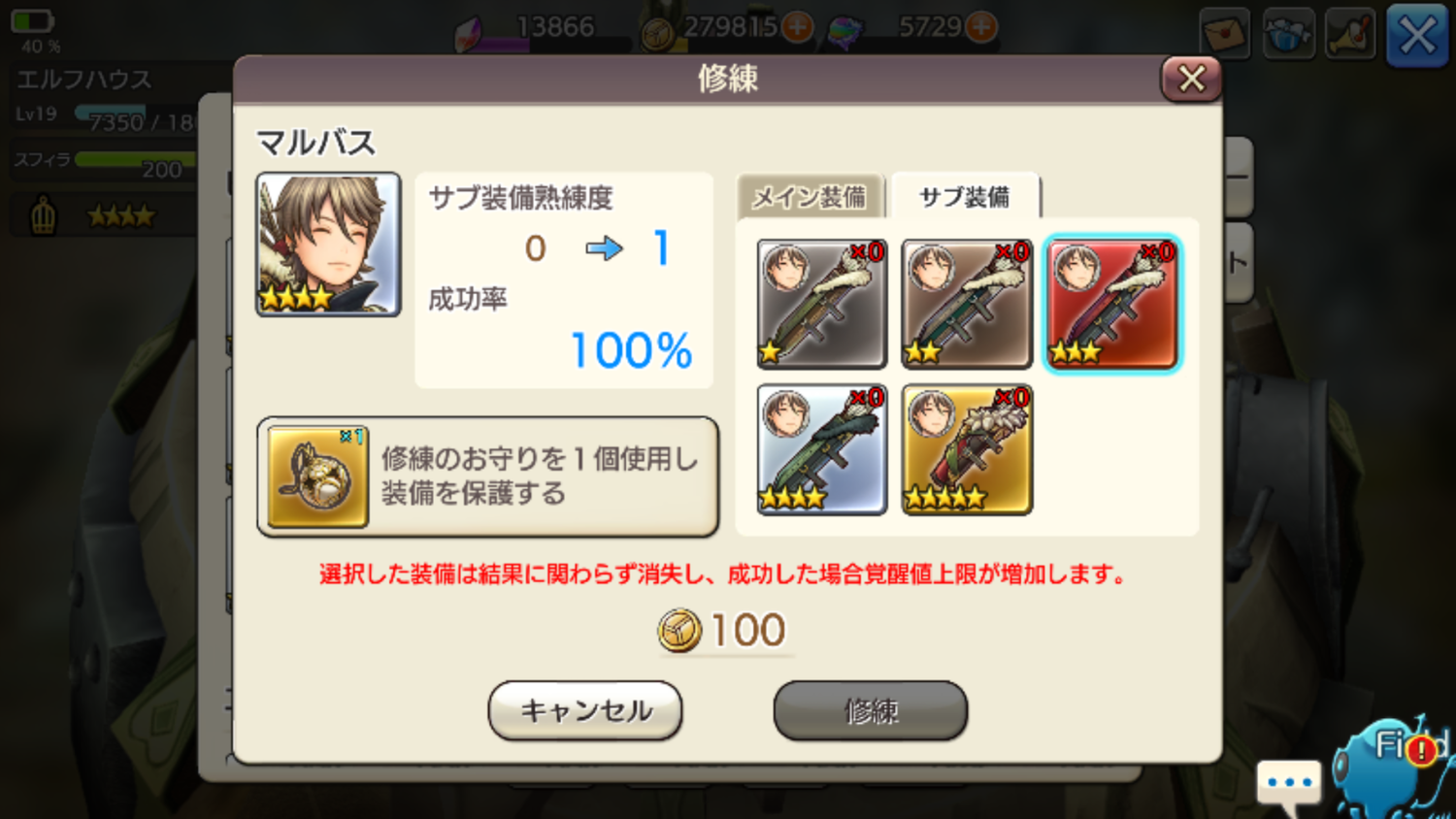Switch to the メイン装備 tab
The width and height of the screenshot is (1456, 819).
tap(810, 197)
